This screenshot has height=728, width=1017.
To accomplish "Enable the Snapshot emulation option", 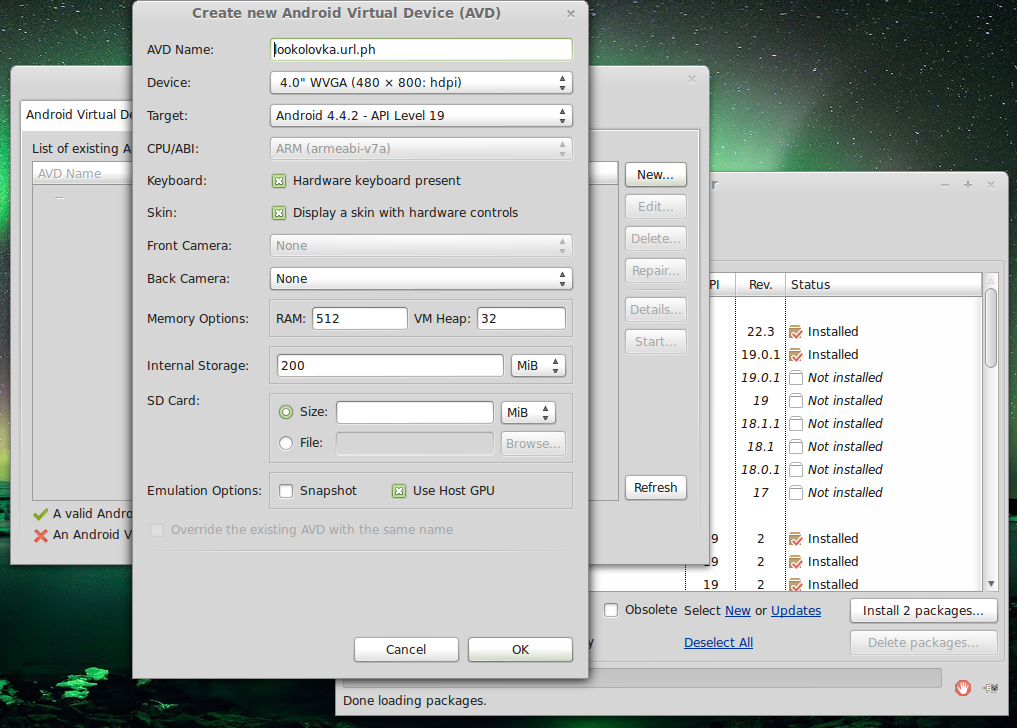I will tap(286, 491).
